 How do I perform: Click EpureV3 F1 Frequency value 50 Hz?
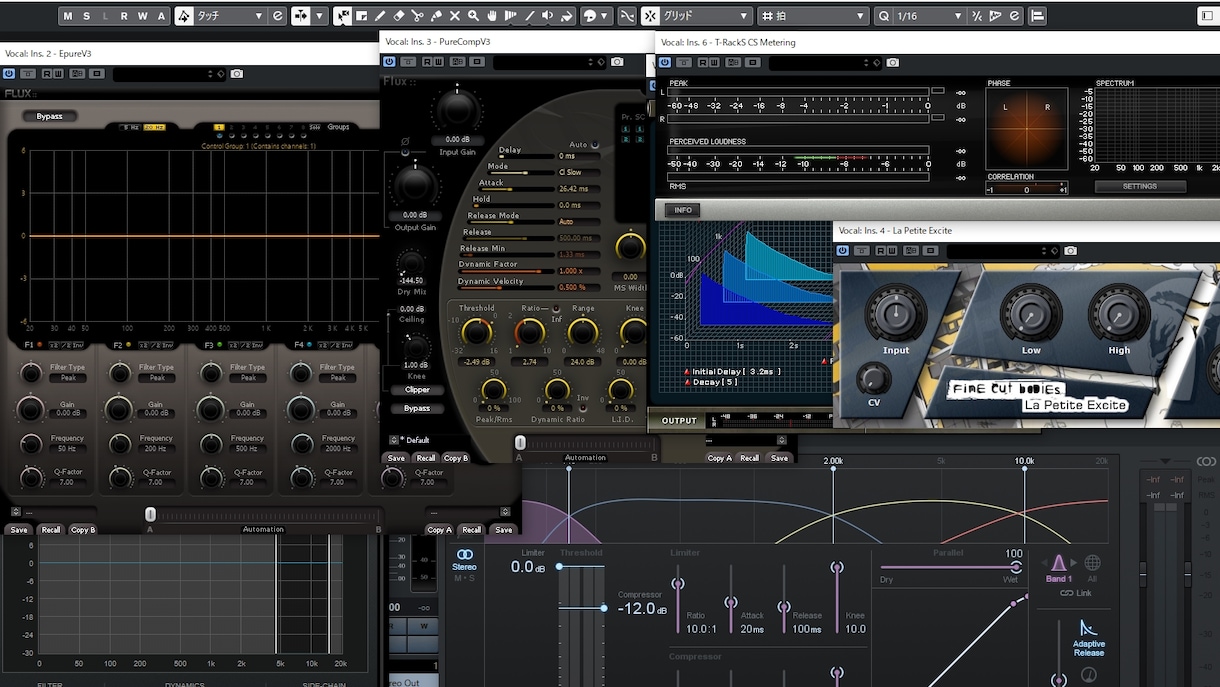point(68,450)
